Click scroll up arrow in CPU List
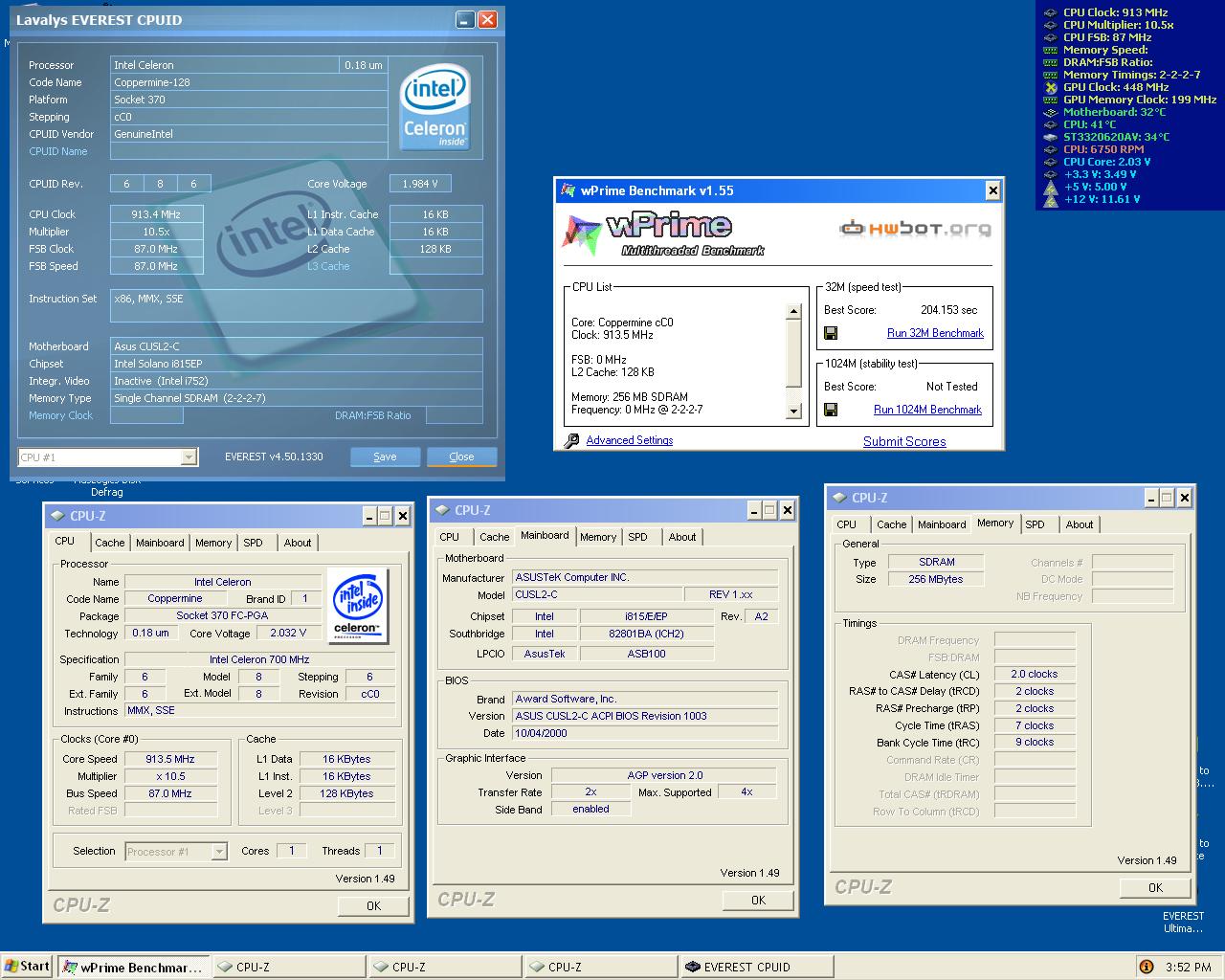The width and height of the screenshot is (1225, 980). tap(793, 311)
